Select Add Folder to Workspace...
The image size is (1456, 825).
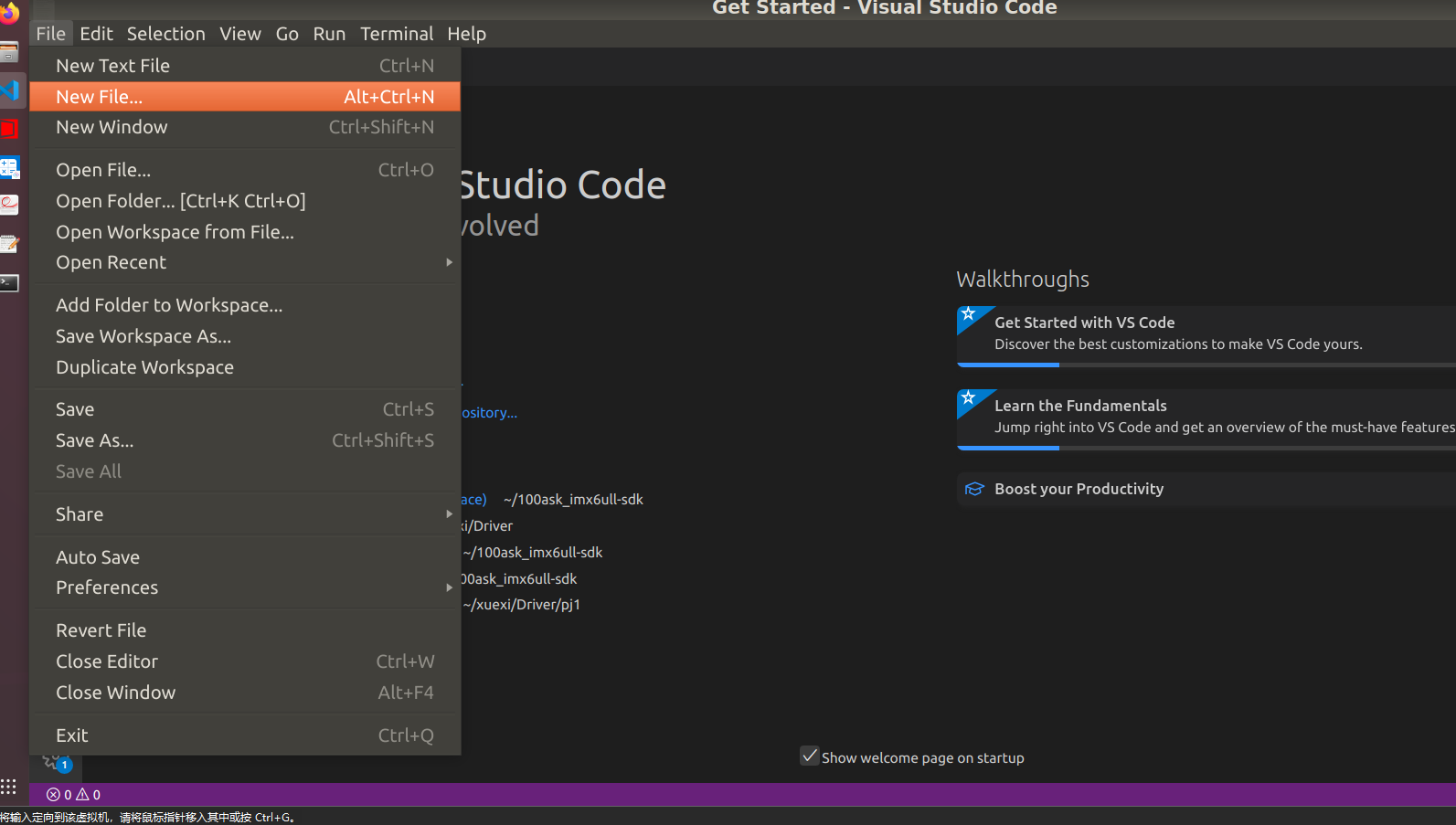coord(245,305)
